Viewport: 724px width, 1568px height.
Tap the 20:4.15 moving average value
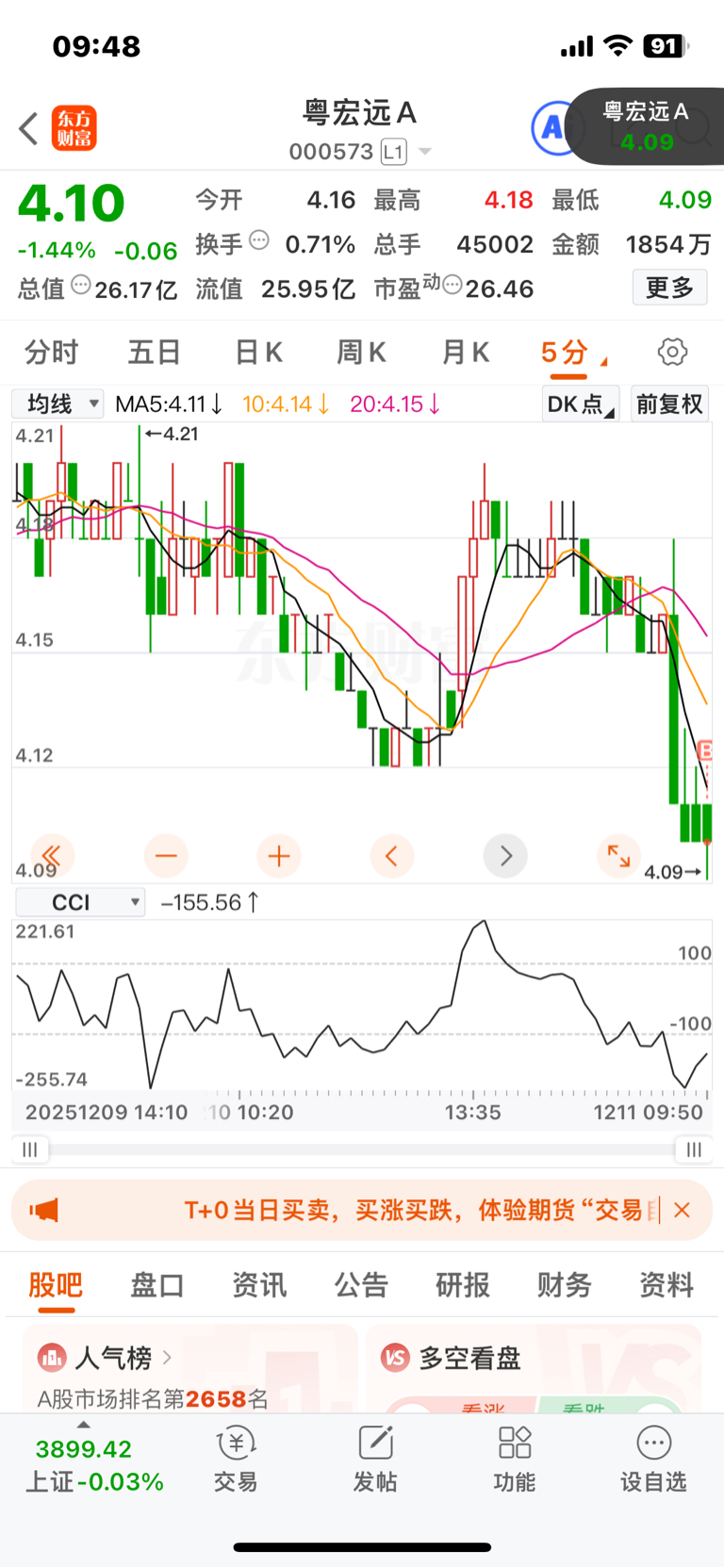[396, 404]
